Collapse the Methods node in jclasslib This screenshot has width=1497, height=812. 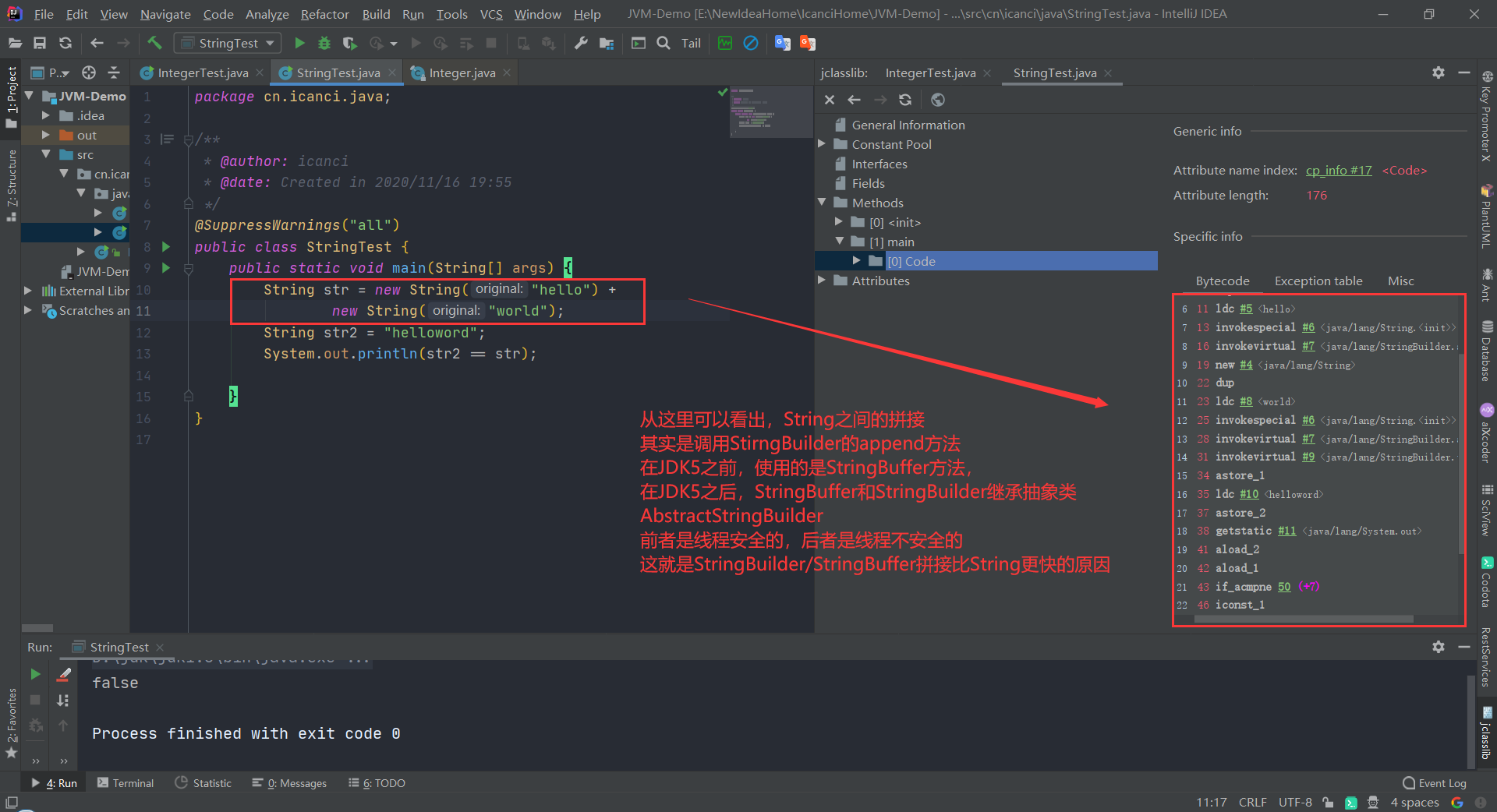822,203
